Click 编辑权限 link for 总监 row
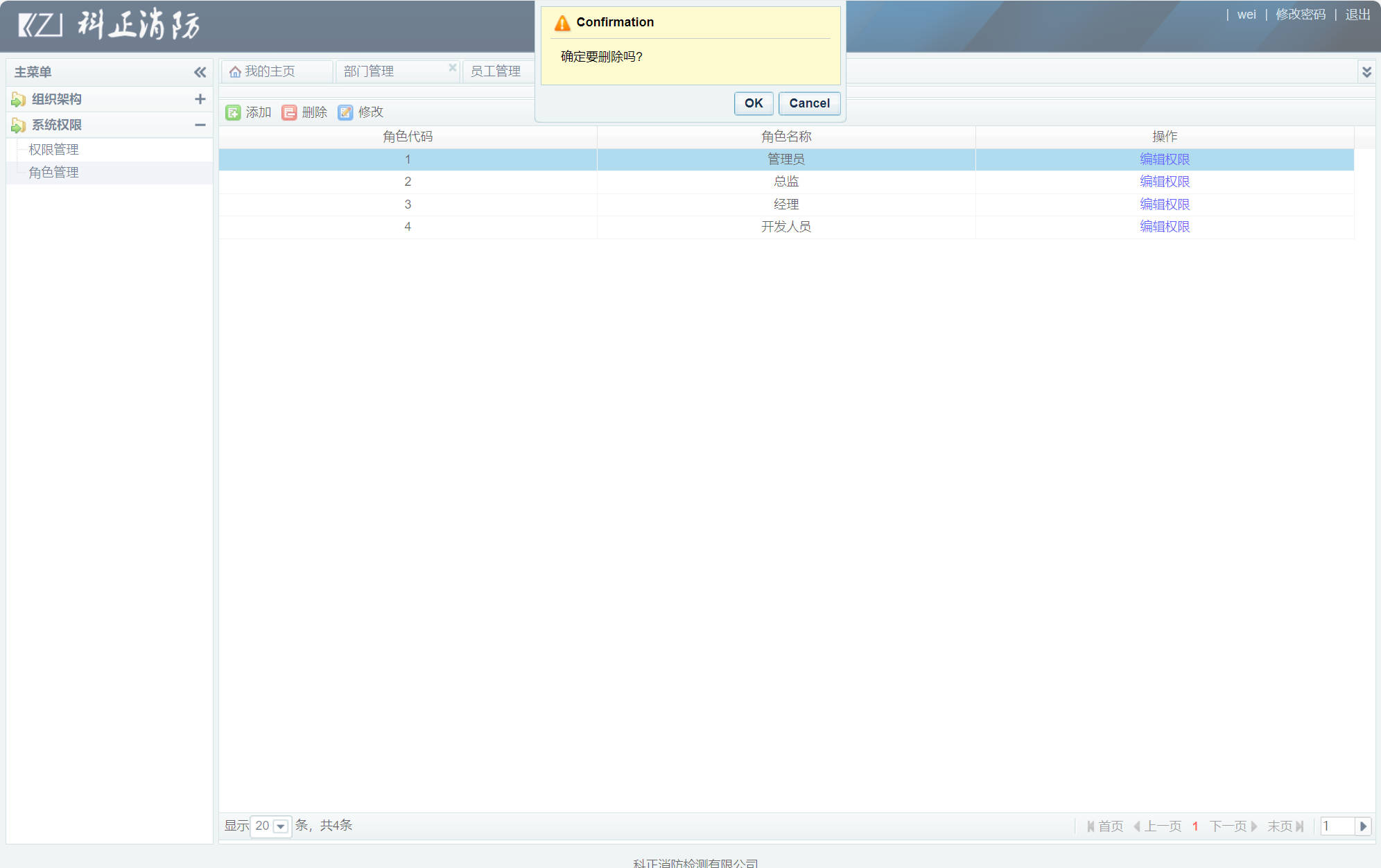The image size is (1381, 868). pyautogui.click(x=1164, y=182)
